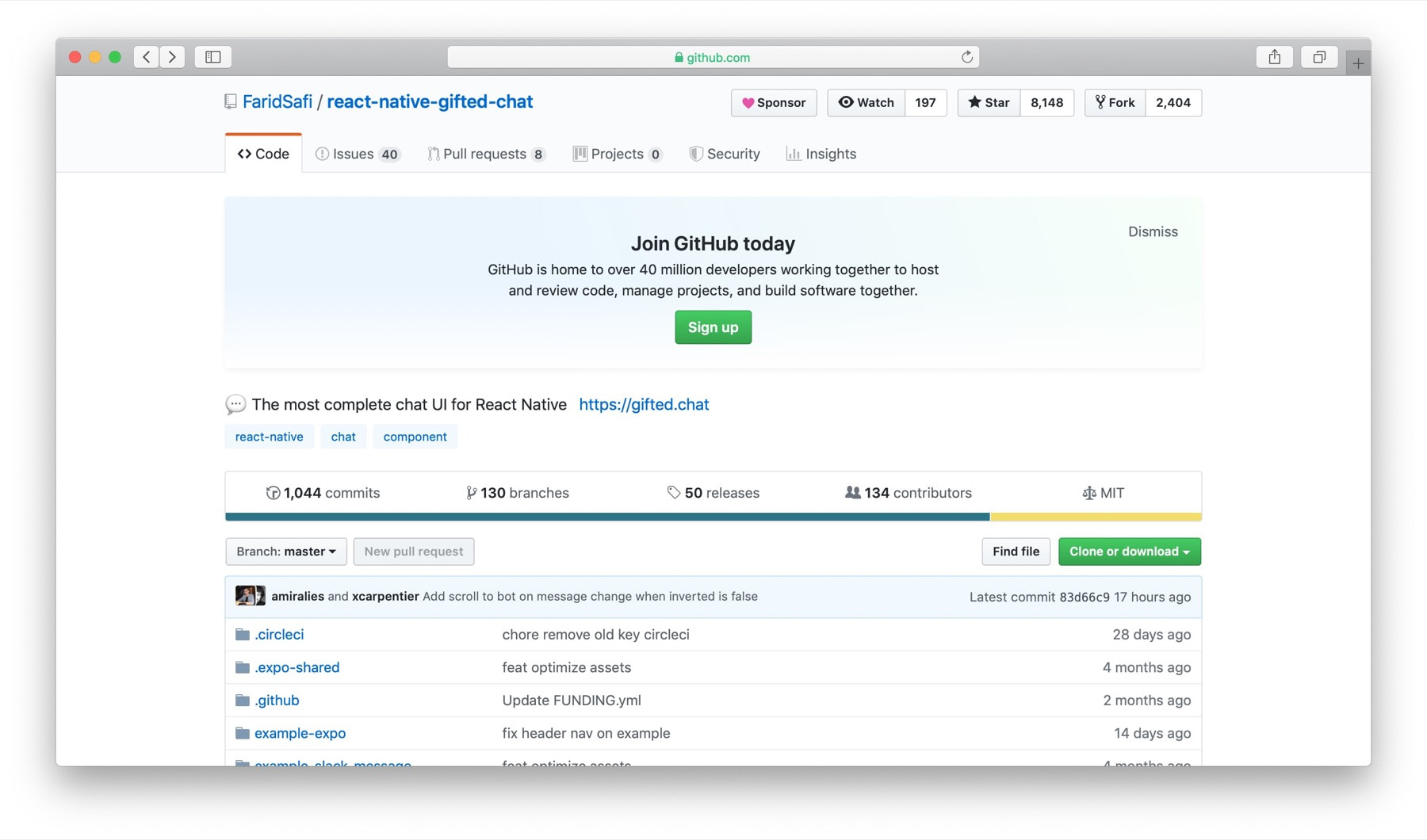The width and height of the screenshot is (1427, 840).
Task: View the 197 watchers count
Action: tap(925, 102)
